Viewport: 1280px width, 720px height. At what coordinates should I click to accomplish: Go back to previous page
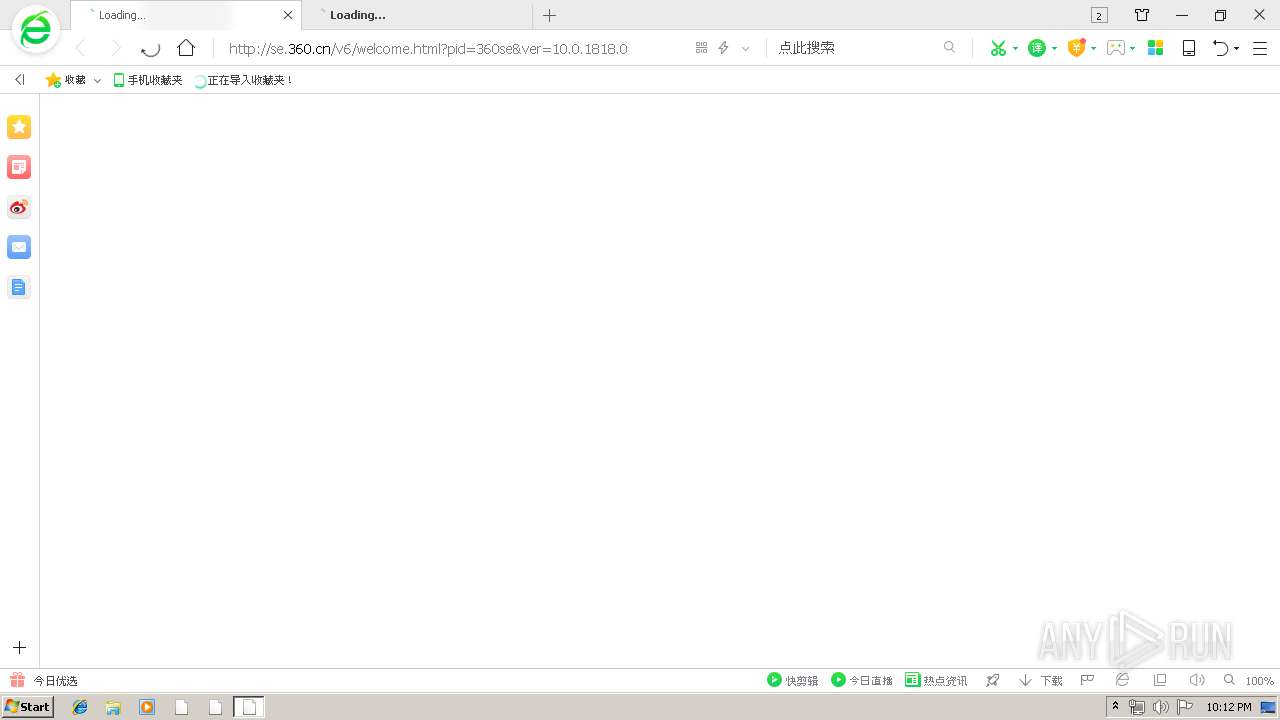point(82,48)
